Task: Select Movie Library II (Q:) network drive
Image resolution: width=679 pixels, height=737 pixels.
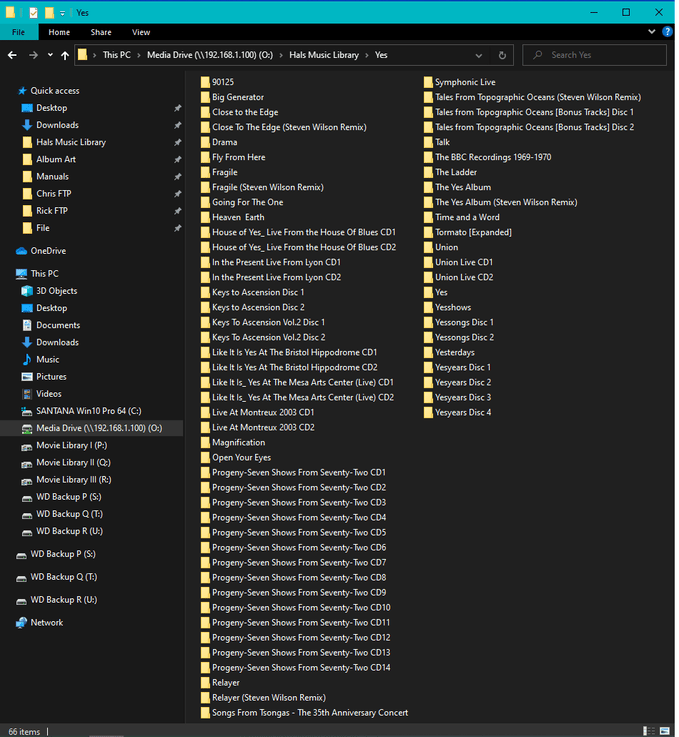Action: pos(73,463)
